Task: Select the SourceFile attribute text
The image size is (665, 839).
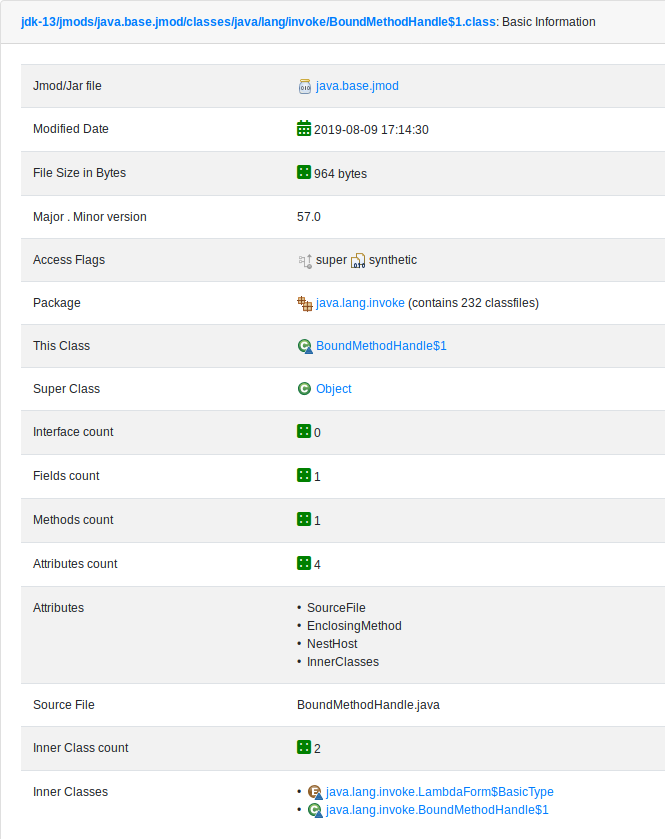Action: click(x=336, y=608)
